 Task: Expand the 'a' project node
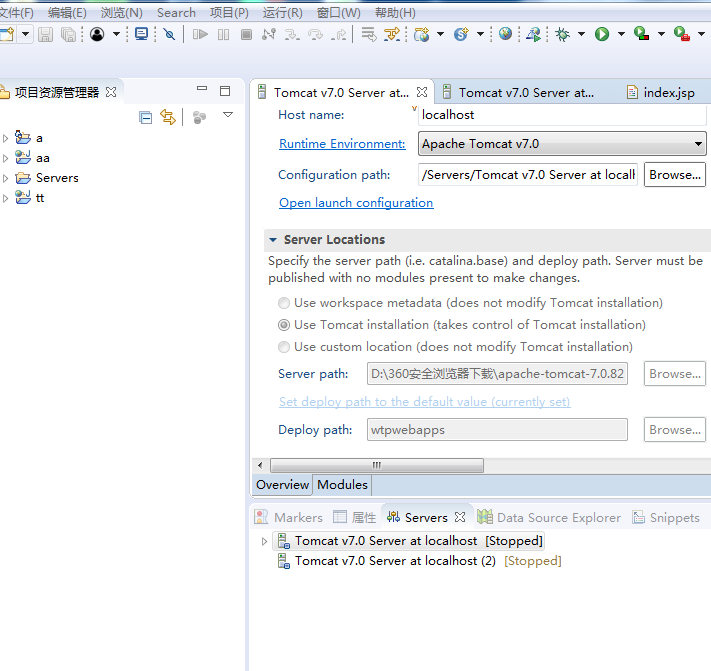coord(5,138)
